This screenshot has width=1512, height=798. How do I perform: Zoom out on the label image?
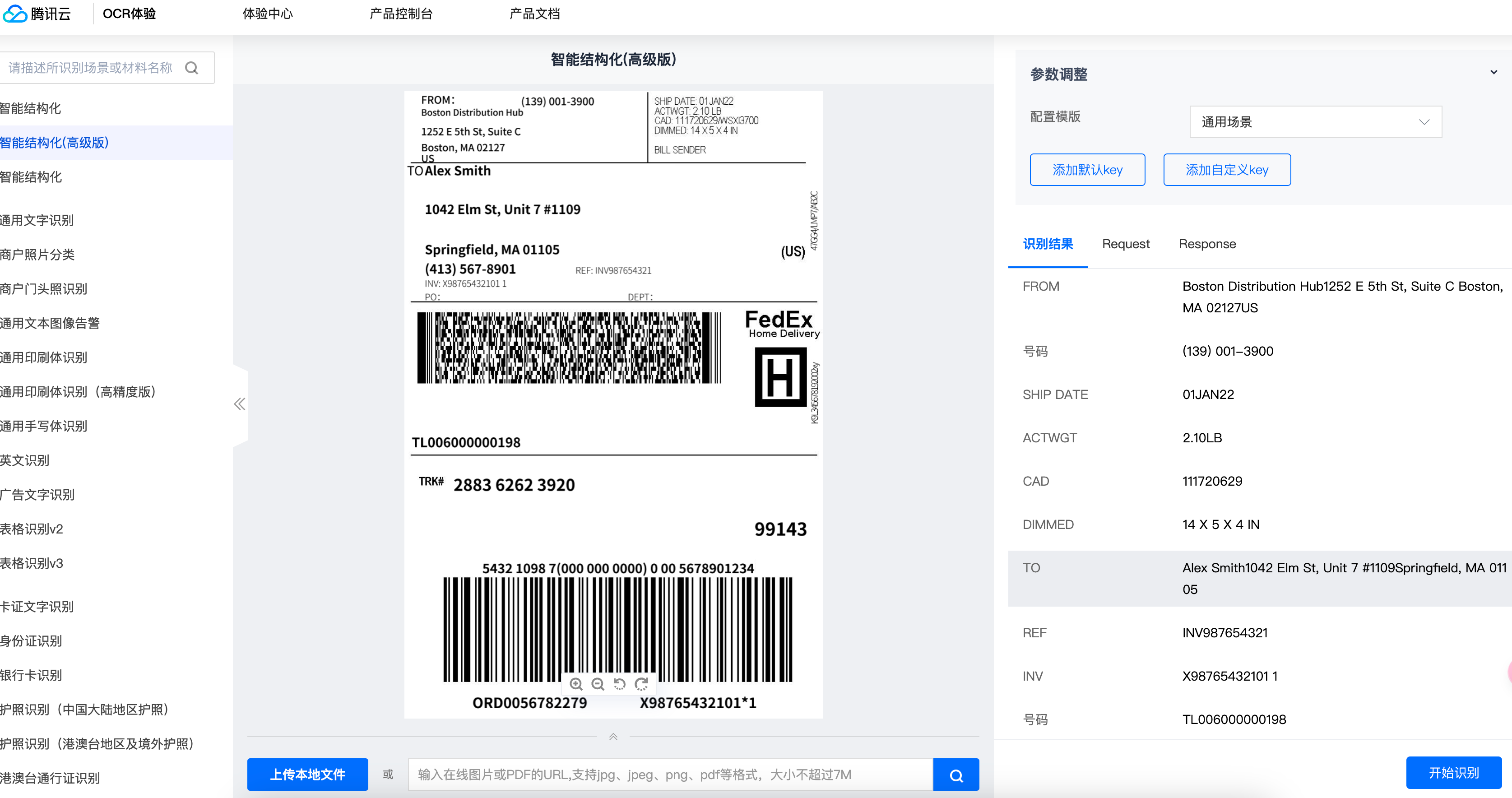598,684
